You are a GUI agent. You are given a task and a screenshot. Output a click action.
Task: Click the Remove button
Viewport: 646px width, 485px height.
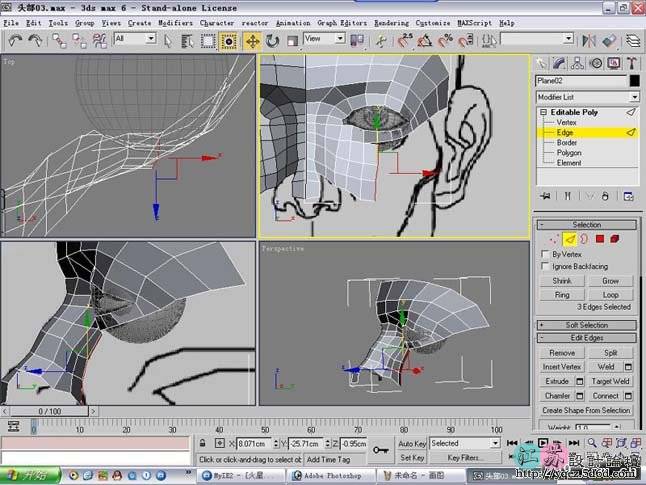tap(562, 353)
